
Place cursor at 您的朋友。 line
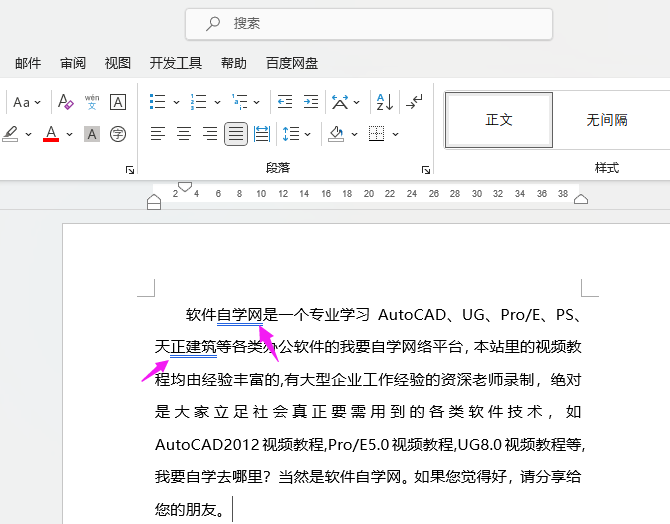190,509
